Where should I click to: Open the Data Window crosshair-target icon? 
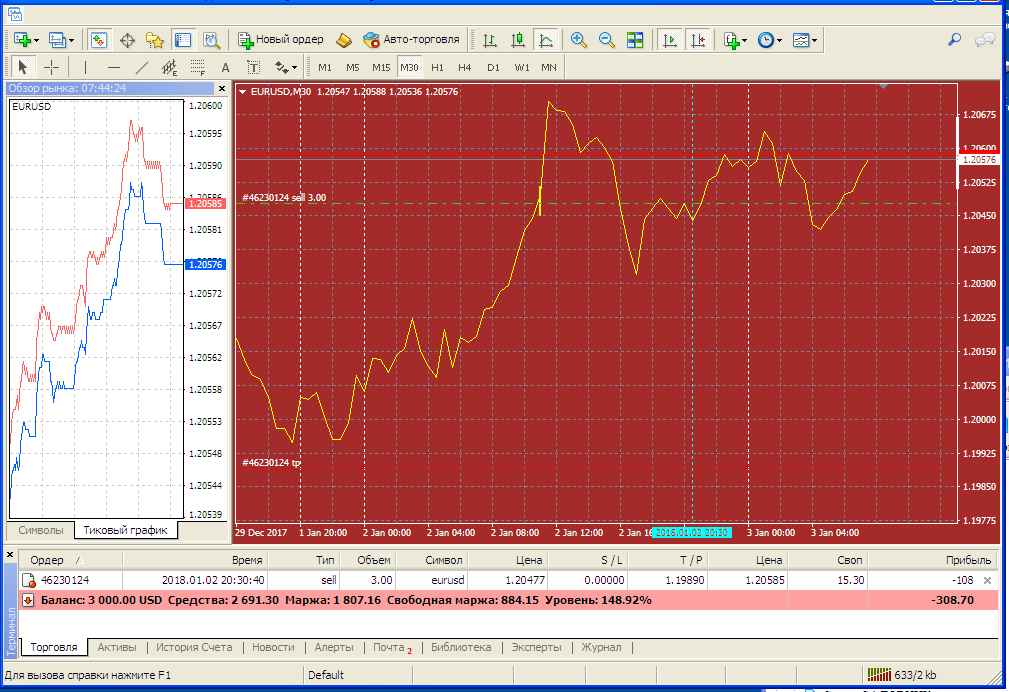[127, 40]
